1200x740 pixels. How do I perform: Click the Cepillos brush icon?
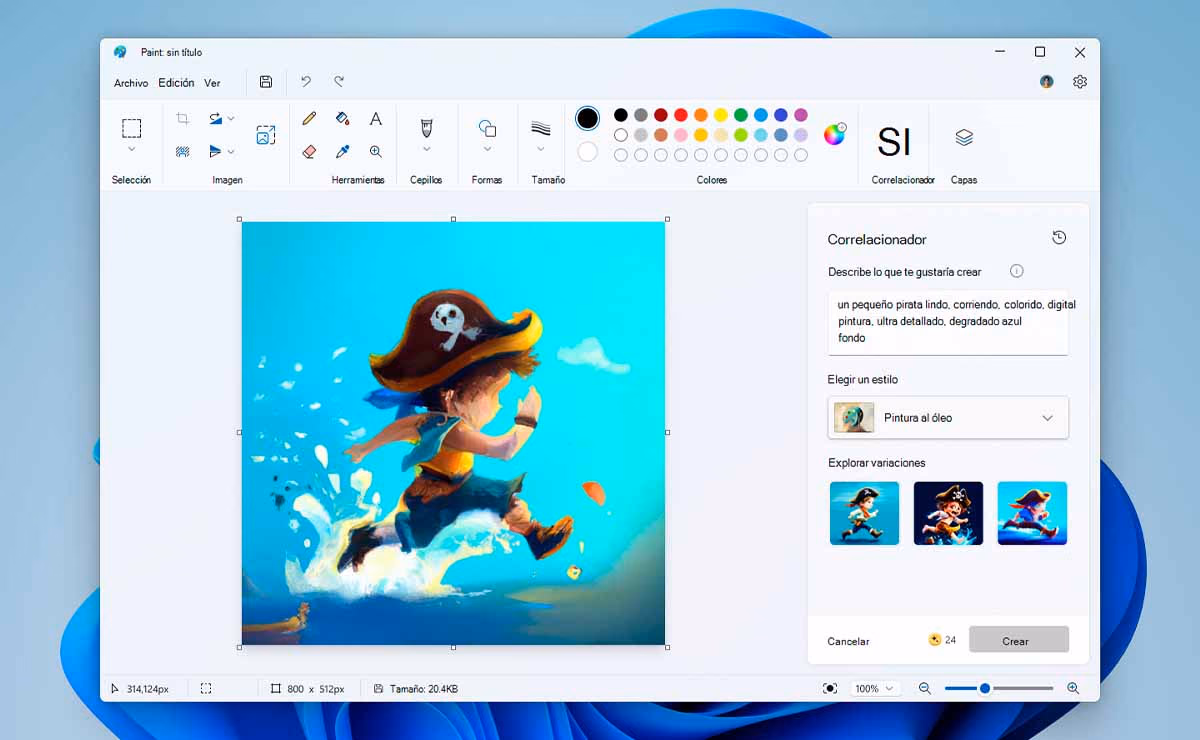pyautogui.click(x=426, y=127)
